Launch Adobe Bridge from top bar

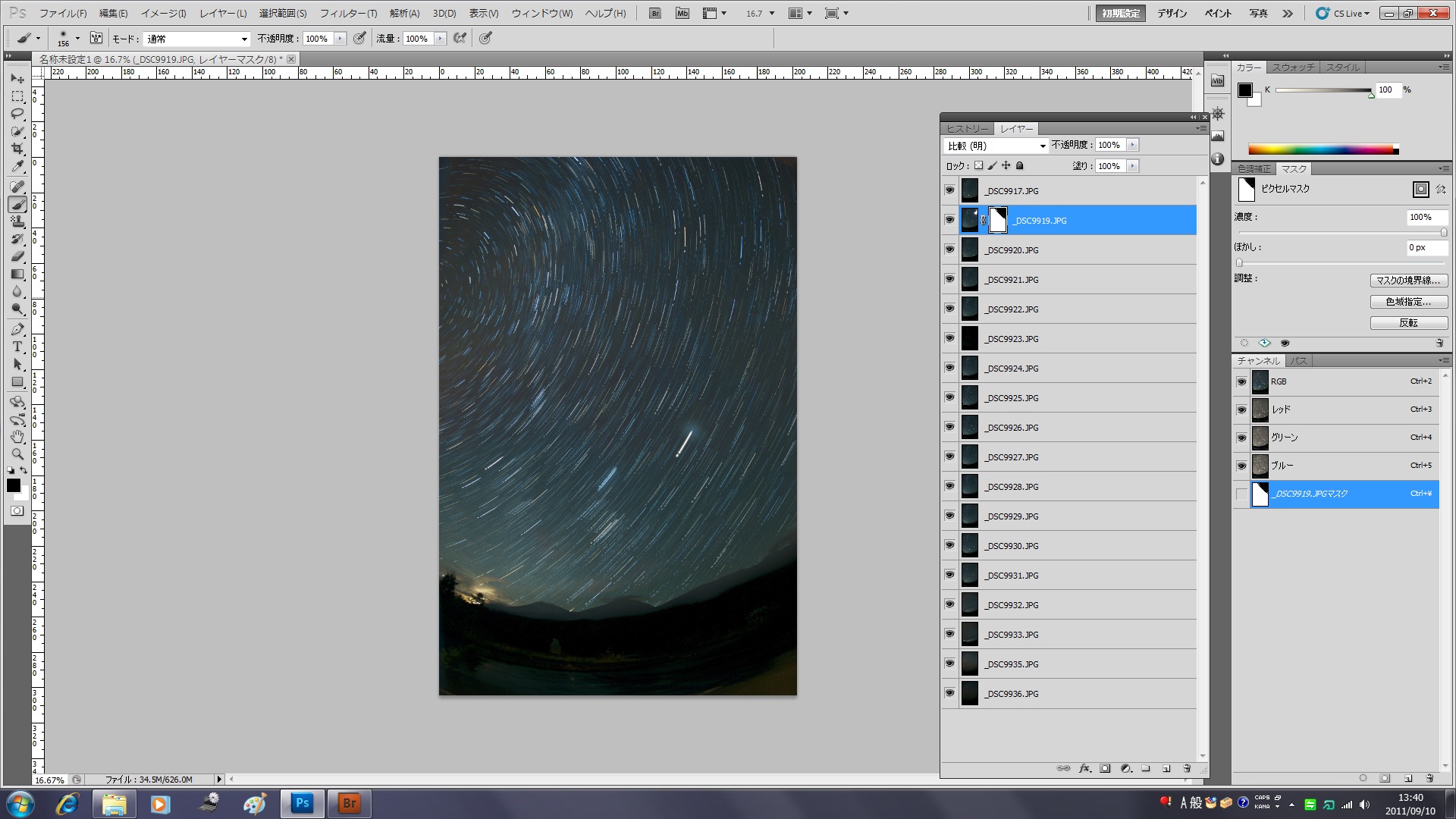pyautogui.click(x=655, y=14)
